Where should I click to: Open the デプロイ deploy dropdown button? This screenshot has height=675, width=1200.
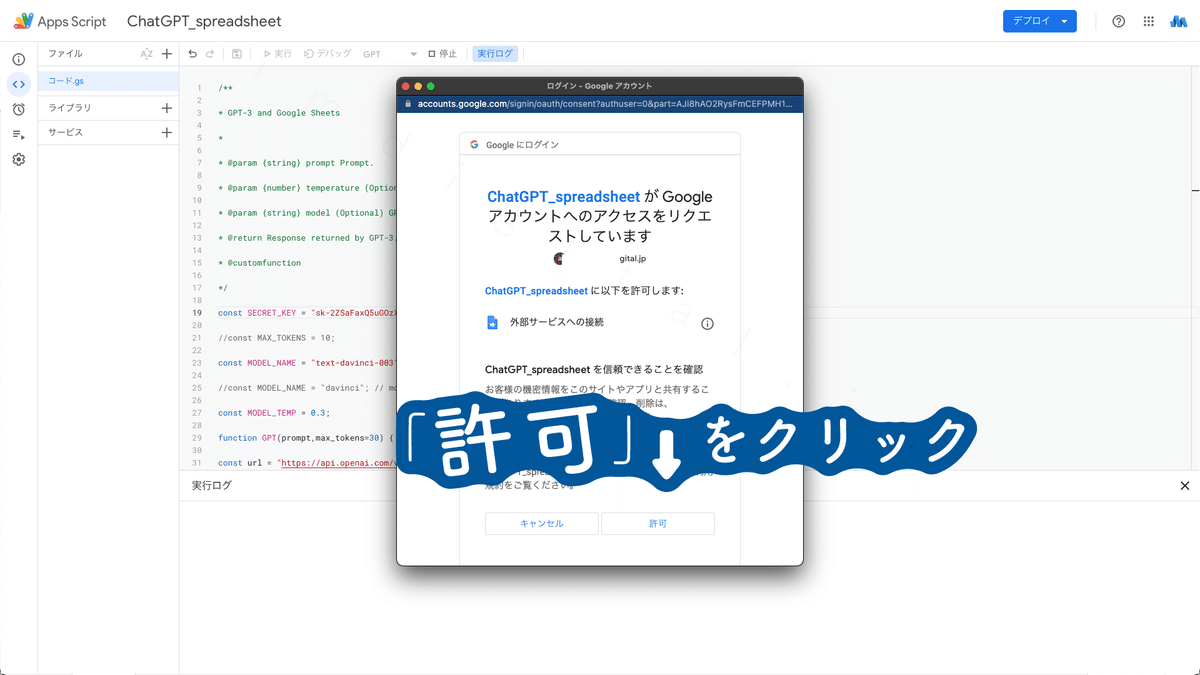(x=1040, y=21)
